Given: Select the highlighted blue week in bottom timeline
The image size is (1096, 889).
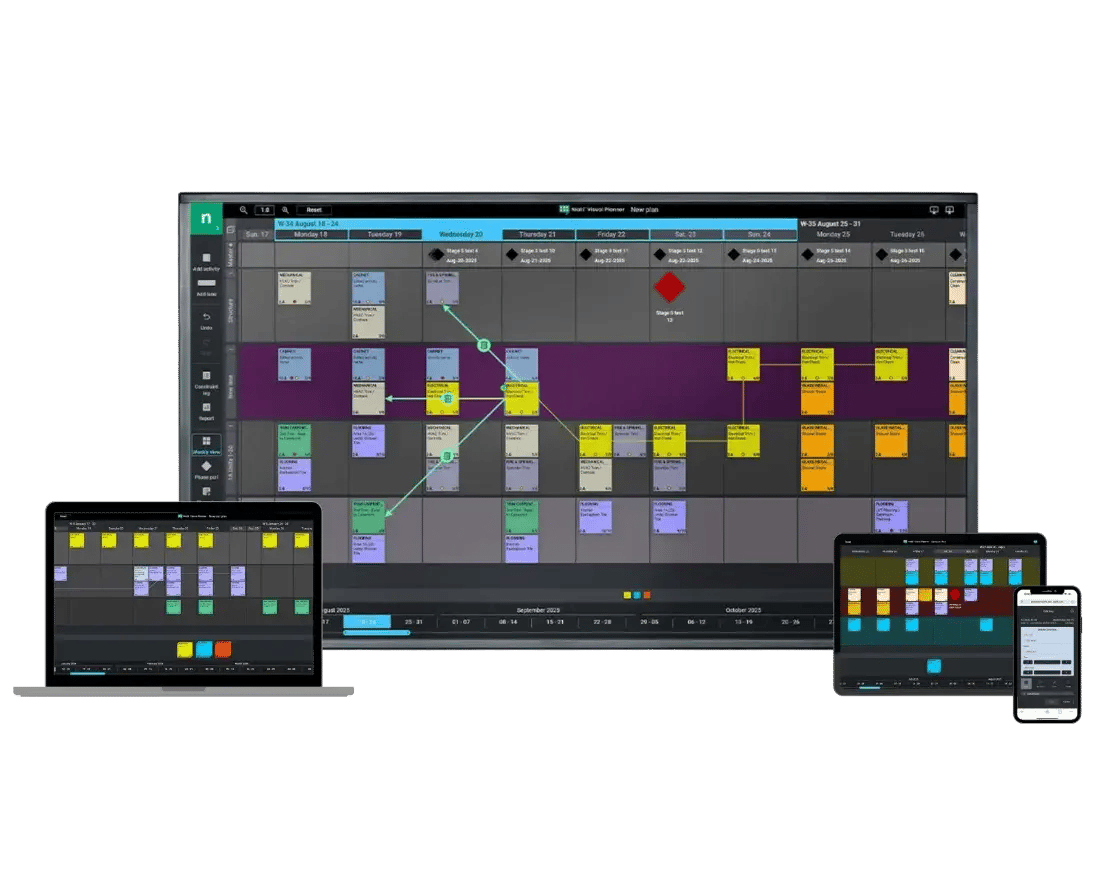Looking at the screenshot, I should click(x=367, y=622).
